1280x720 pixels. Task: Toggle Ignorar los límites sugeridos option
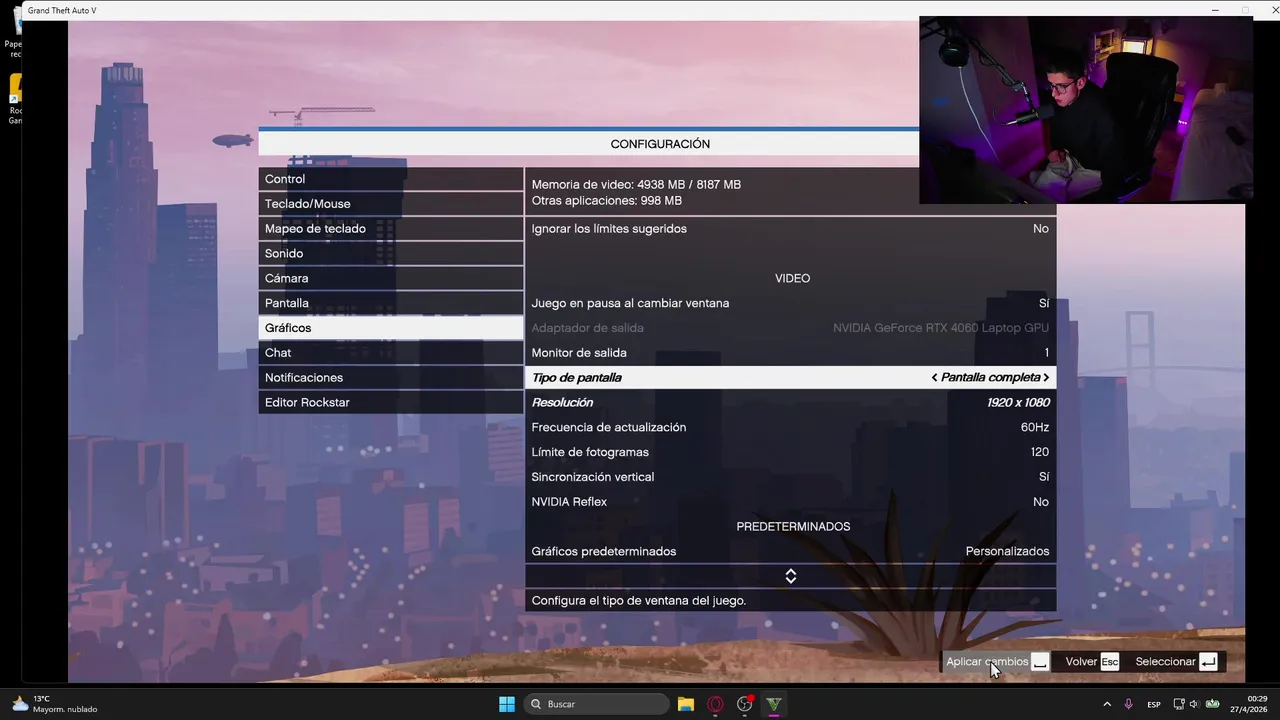[x=790, y=229]
